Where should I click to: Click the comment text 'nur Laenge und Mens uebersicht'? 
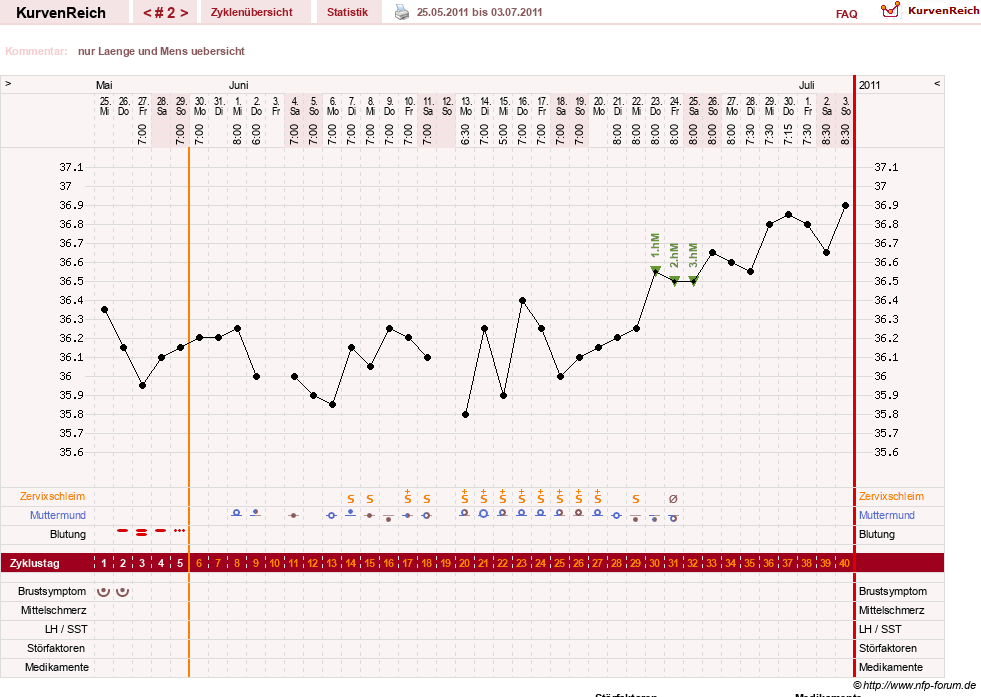(x=161, y=51)
